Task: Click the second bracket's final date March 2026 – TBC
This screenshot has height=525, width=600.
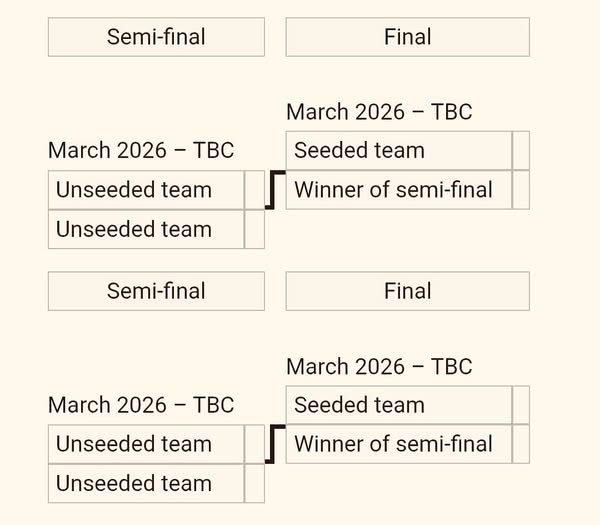Action: click(379, 366)
